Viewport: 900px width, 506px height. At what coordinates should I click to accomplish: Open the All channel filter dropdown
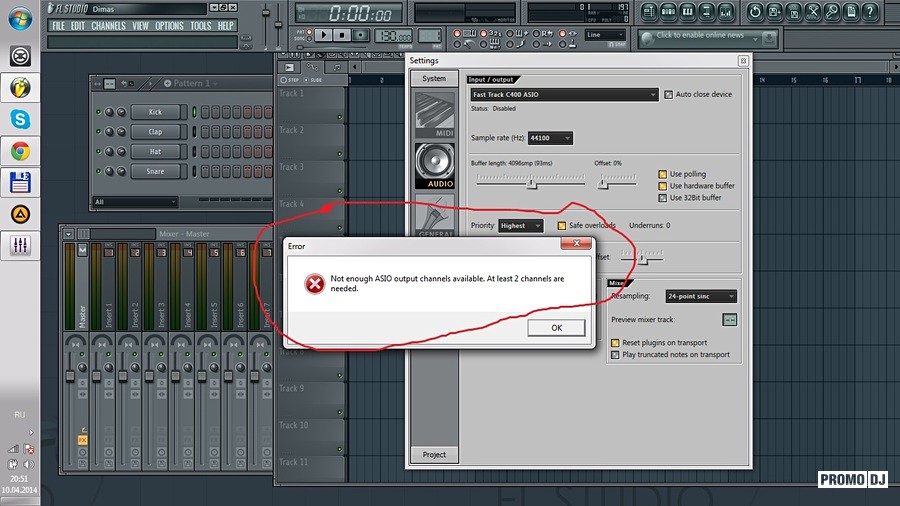(135, 202)
